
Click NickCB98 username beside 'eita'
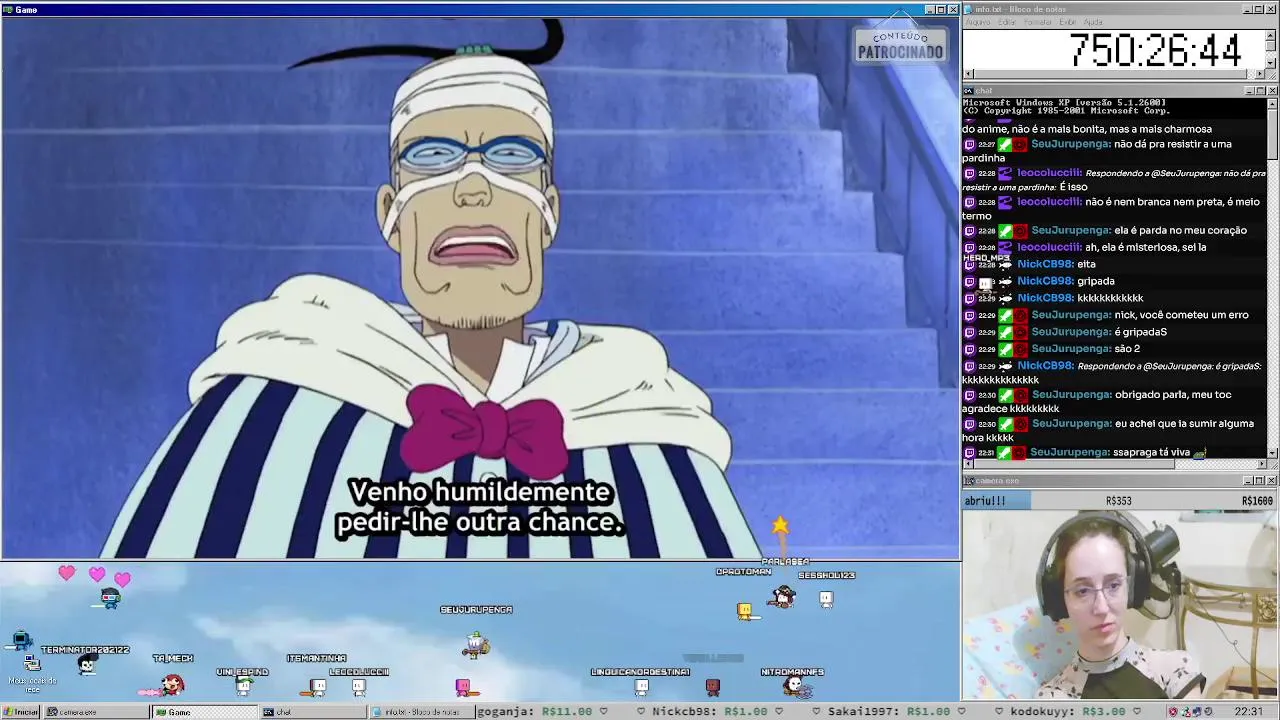[1045, 264]
